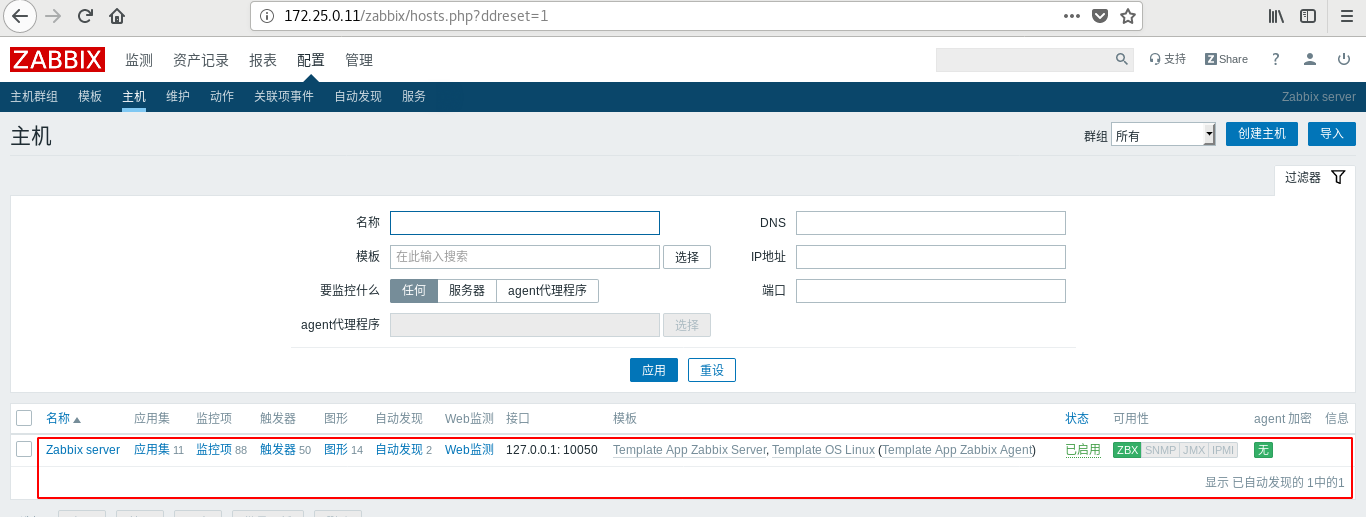Open the 配置 menu

coord(311,60)
